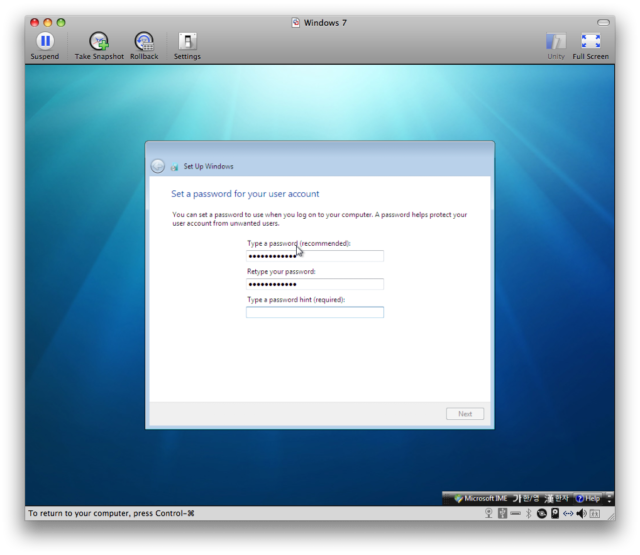
Task: Close the Windows 7 VM window
Action: [x=35, y=23]
